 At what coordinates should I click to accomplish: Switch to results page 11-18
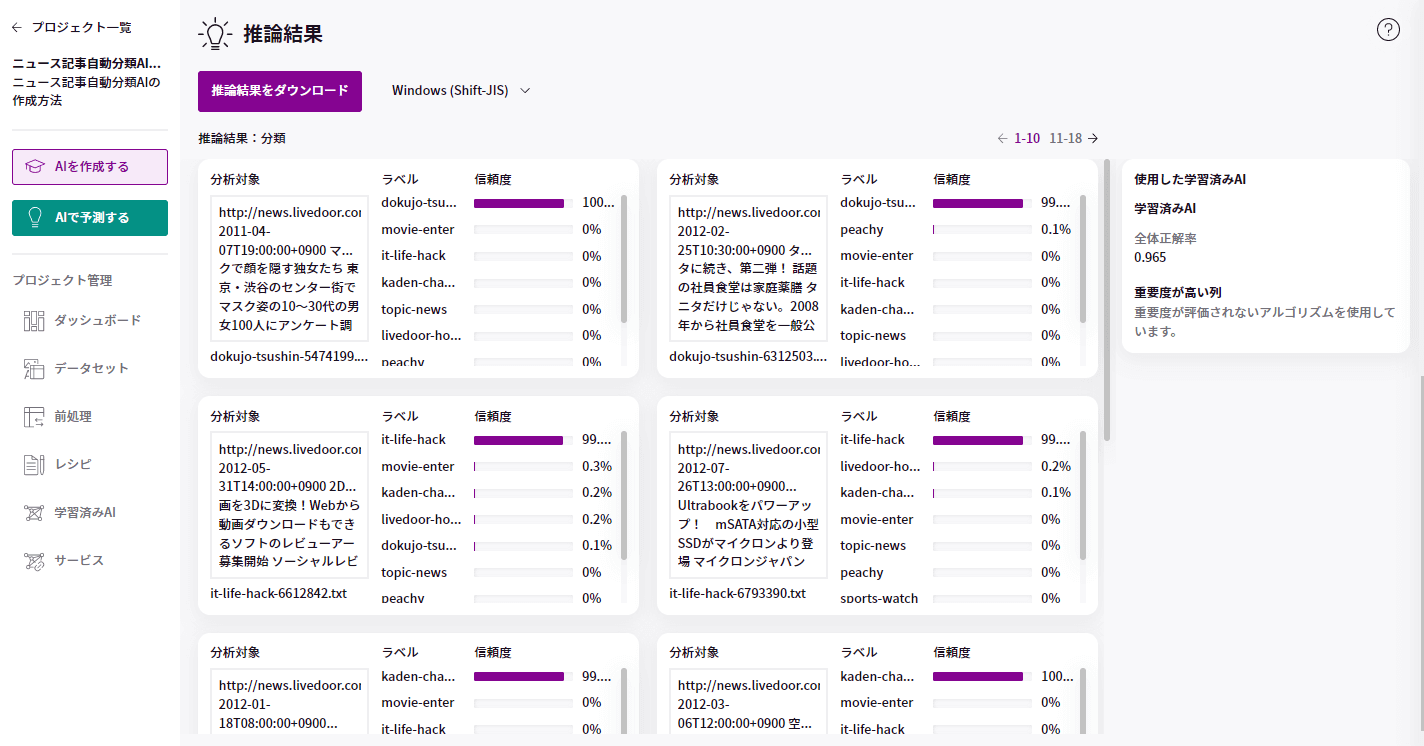click(x=1065, y=139)
